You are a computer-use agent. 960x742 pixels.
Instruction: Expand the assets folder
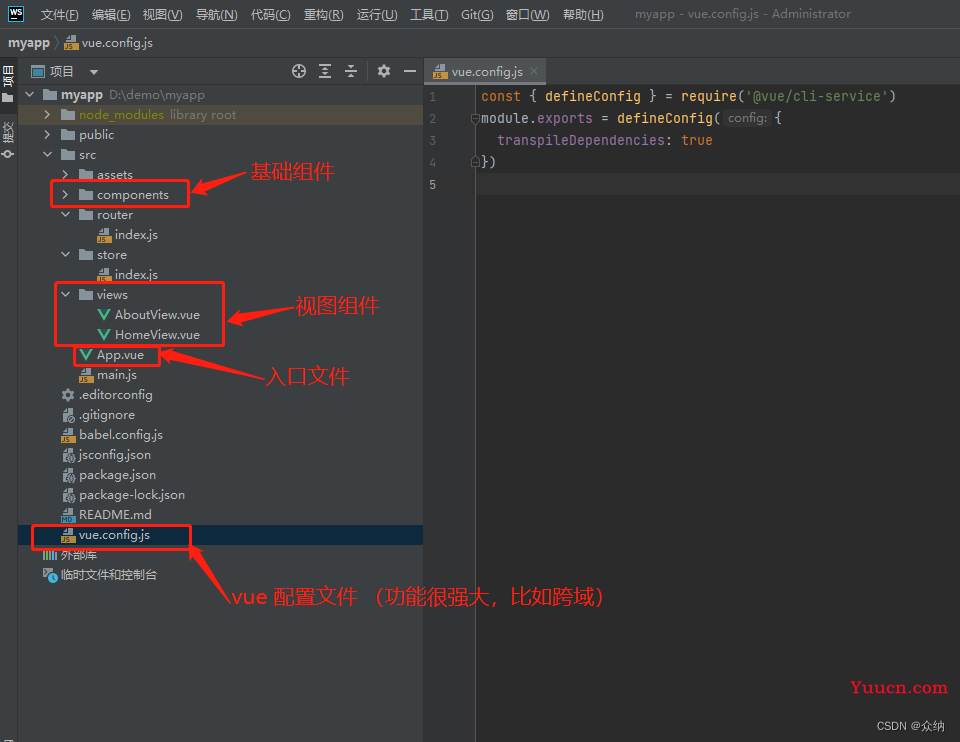(x=66, y=174)
